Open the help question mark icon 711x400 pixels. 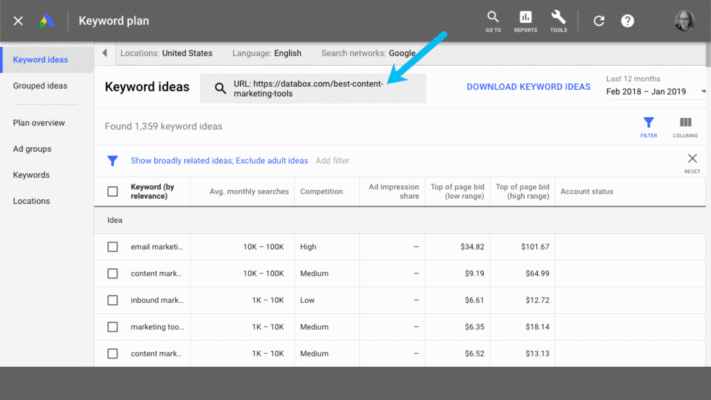click(x=628, y=21)
